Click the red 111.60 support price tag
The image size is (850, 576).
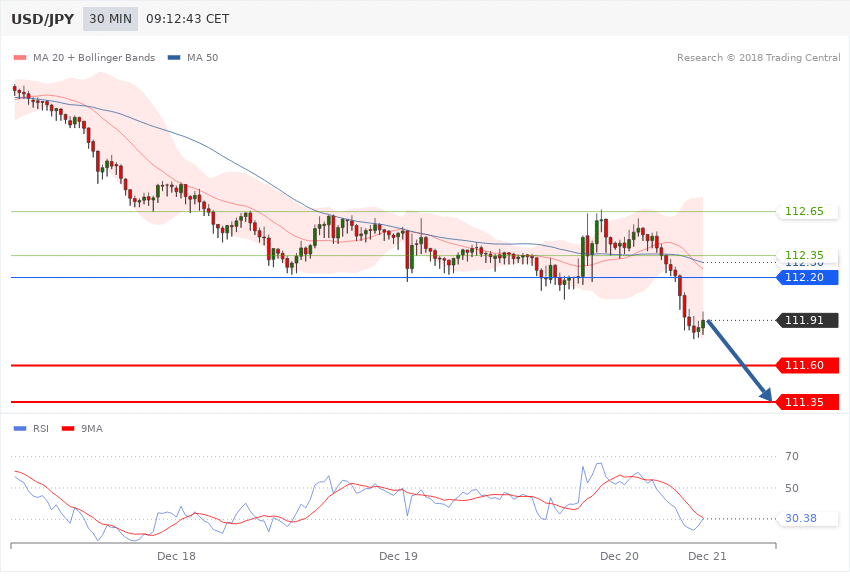pyautogui.click(x=808, y=365)
